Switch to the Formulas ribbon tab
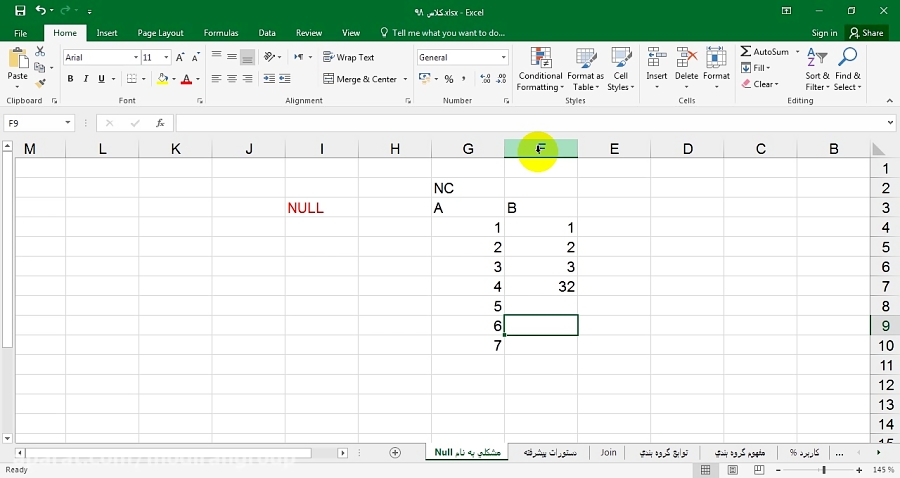This screenshot has height=478, width=900. pyautogui.click(x=221, y=33)
